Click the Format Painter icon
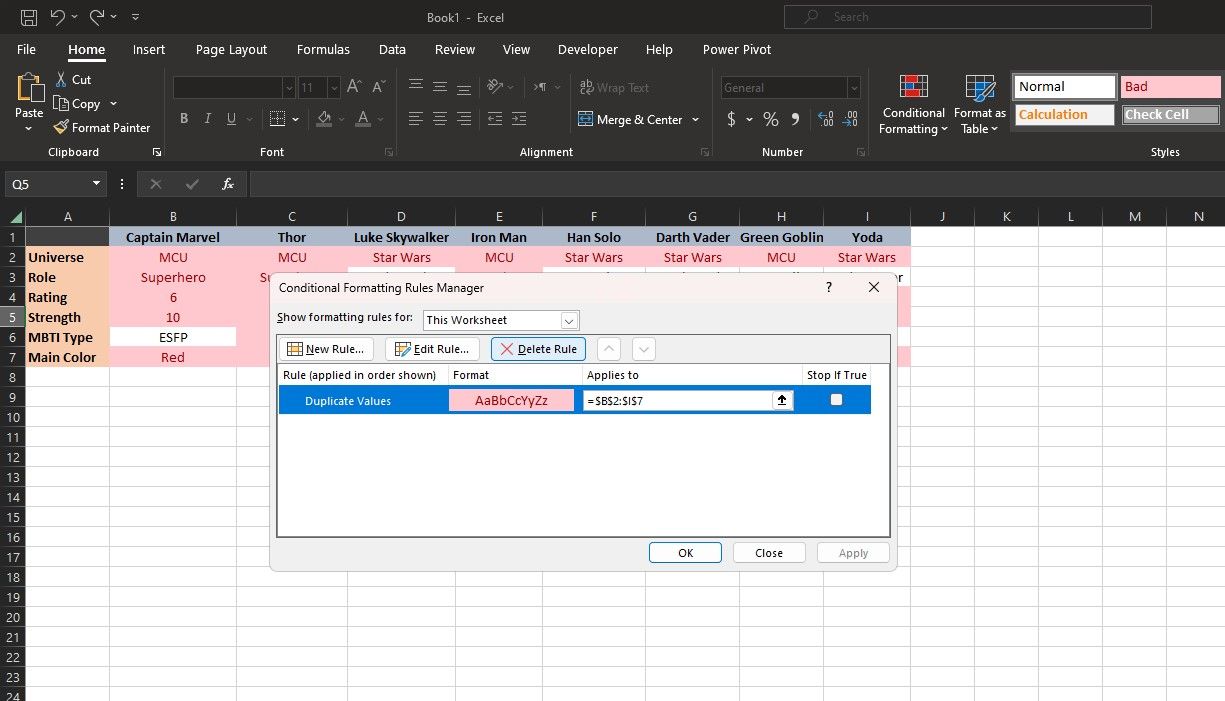Viewport: 1225px width, 701px height. click(x=60, y=127)
